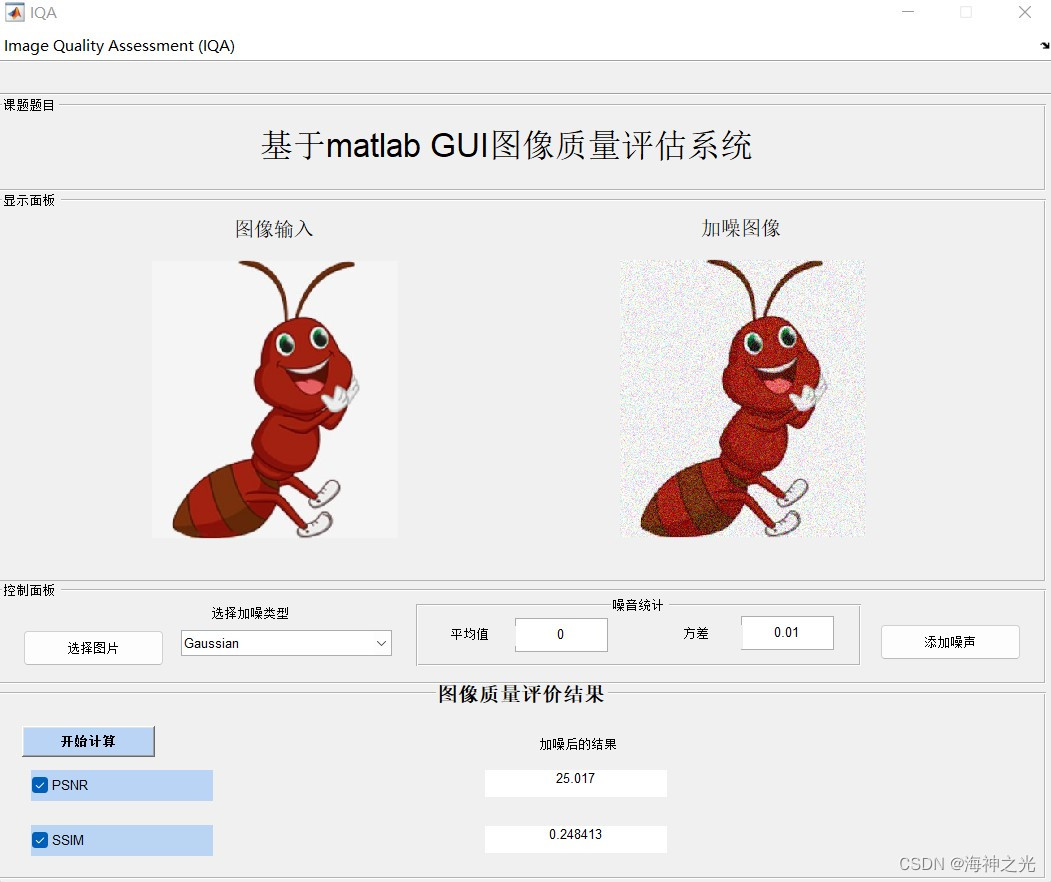Image resolution: width=1051 pixels, height=882 pixels.
Task: Open the noise type dropdown showing Gaussian
Action: tap(285, 643)
